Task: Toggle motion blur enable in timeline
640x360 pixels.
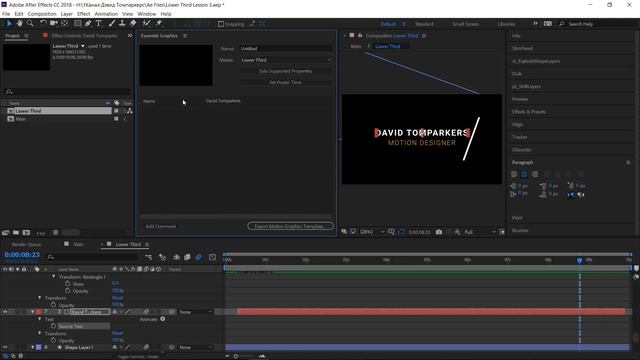Action: pos(198,257)
